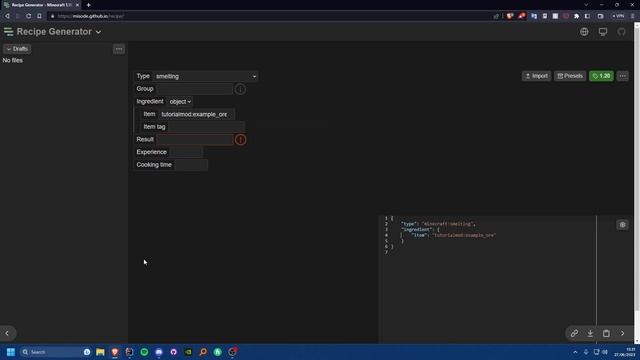Click the browser back button
The height and width of the screenshot is (360, 640).
pyautogui.click(x=7, y=16)
